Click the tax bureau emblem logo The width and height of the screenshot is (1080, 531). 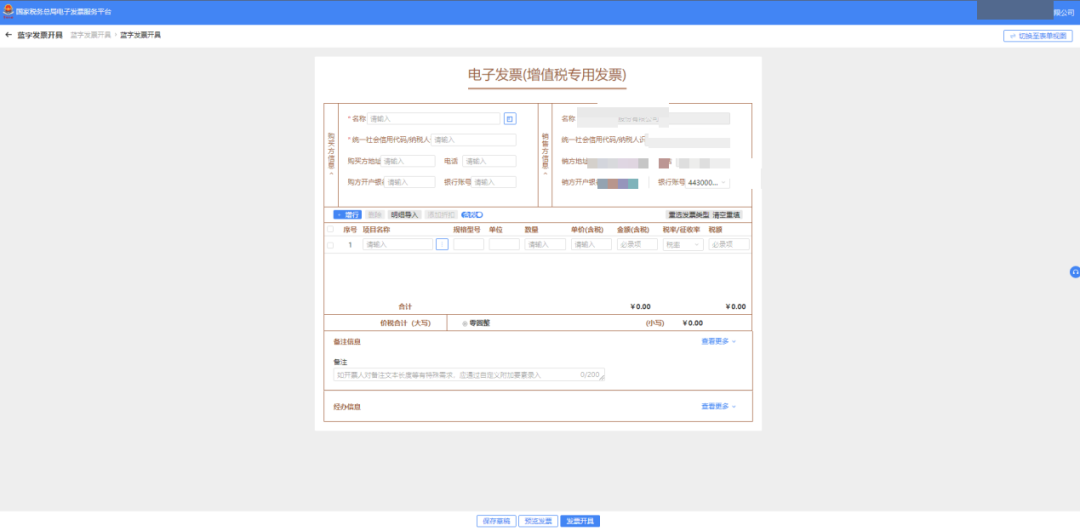tap(8, 11)
